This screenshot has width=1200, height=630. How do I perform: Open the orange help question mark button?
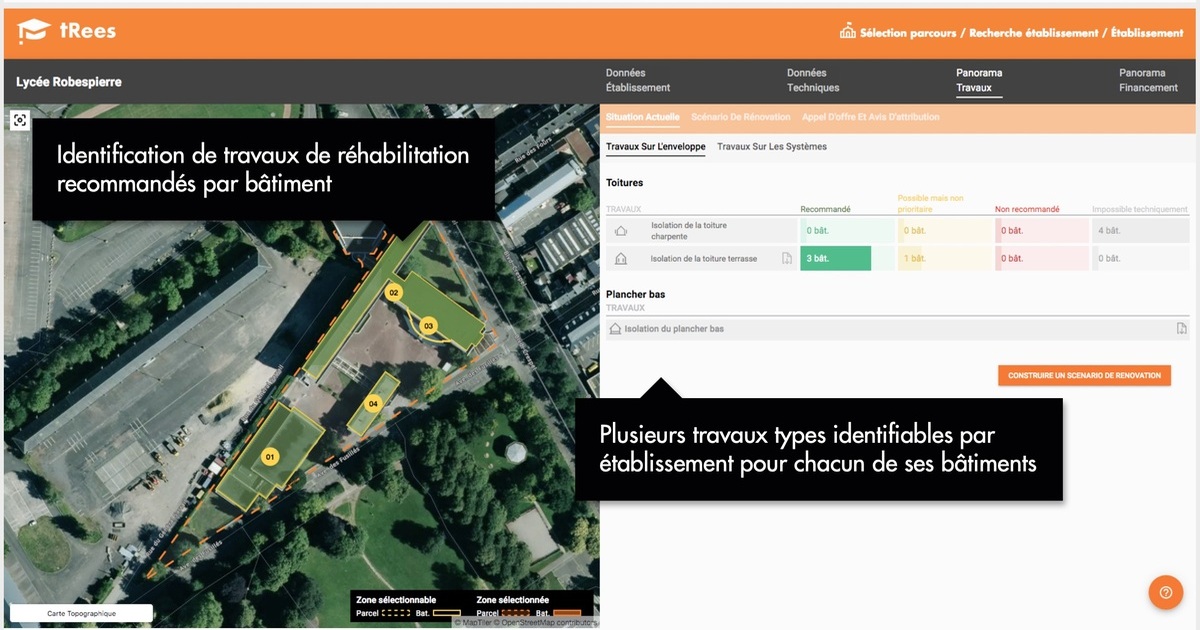coord(1165,592)
